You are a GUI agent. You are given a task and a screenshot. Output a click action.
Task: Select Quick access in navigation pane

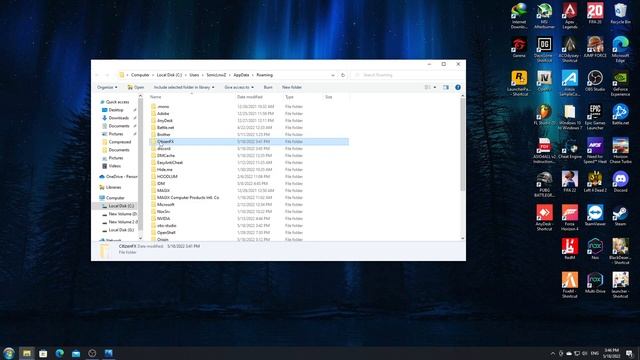coord(118,102)
